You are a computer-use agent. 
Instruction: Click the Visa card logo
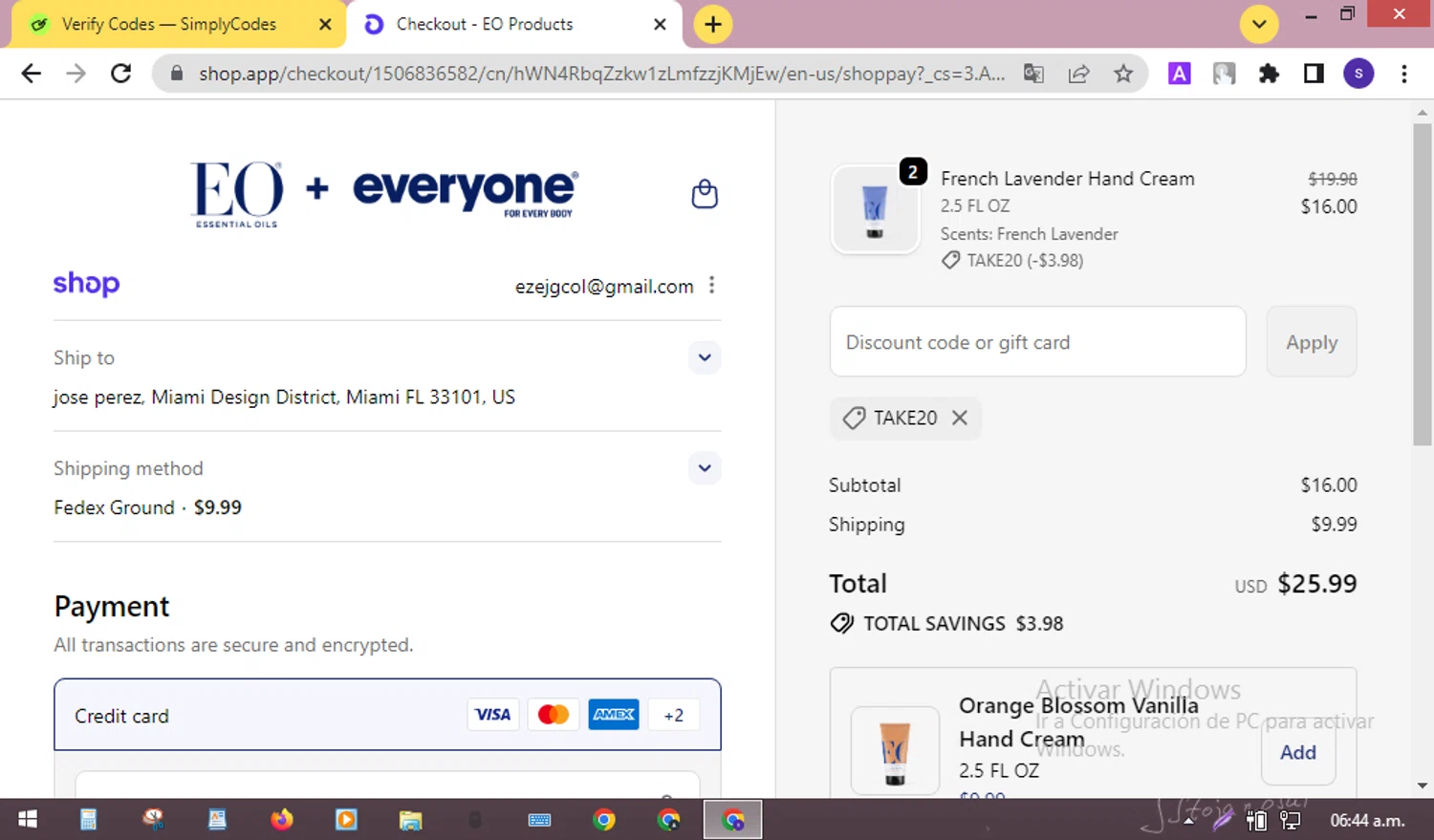pos(492,715)
